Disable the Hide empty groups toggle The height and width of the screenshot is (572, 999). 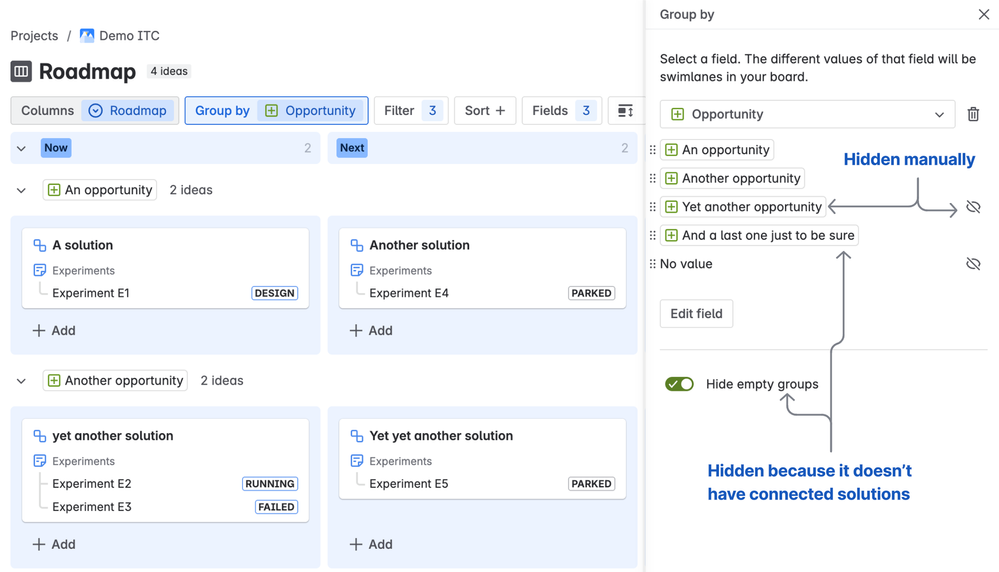pyautogui.click(x=679, y=384)
